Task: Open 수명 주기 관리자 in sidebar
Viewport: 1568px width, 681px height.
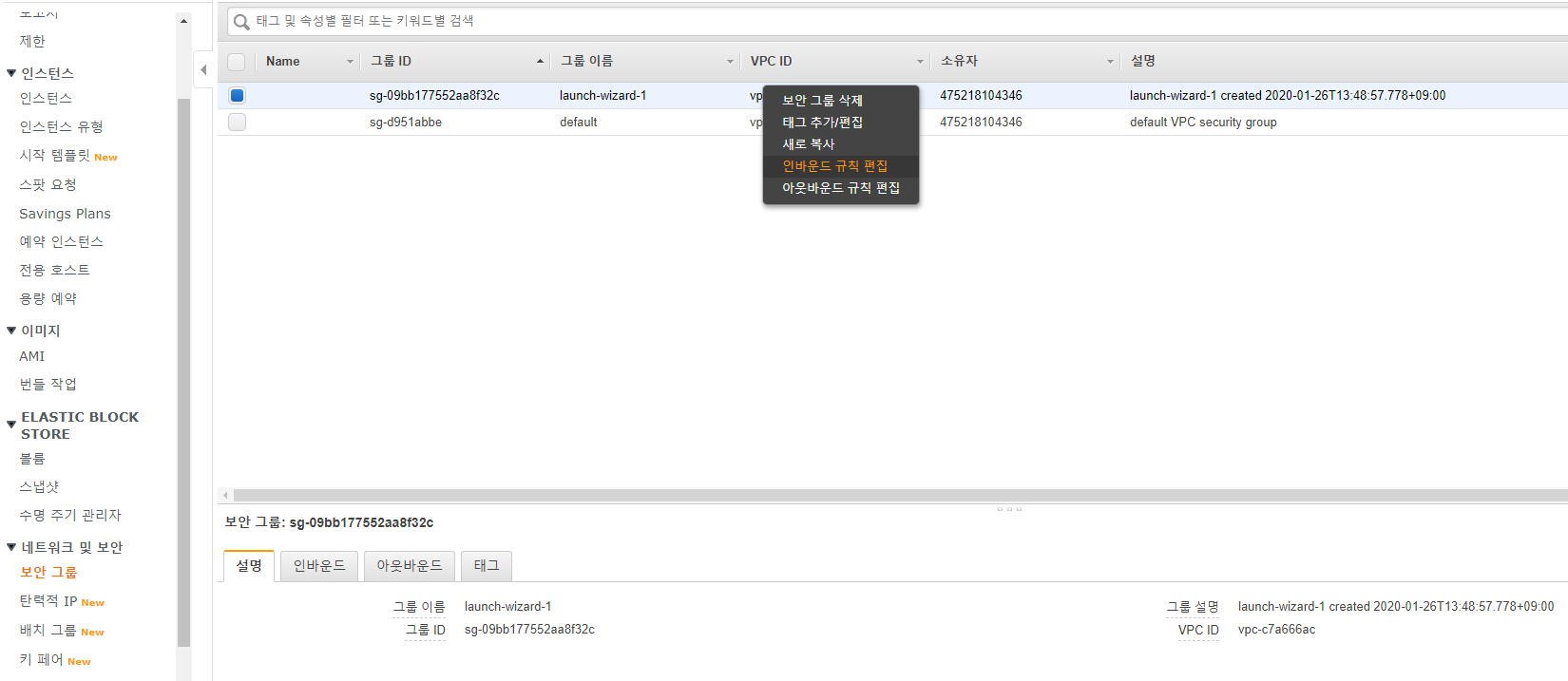Action: [x=70, y=516]
